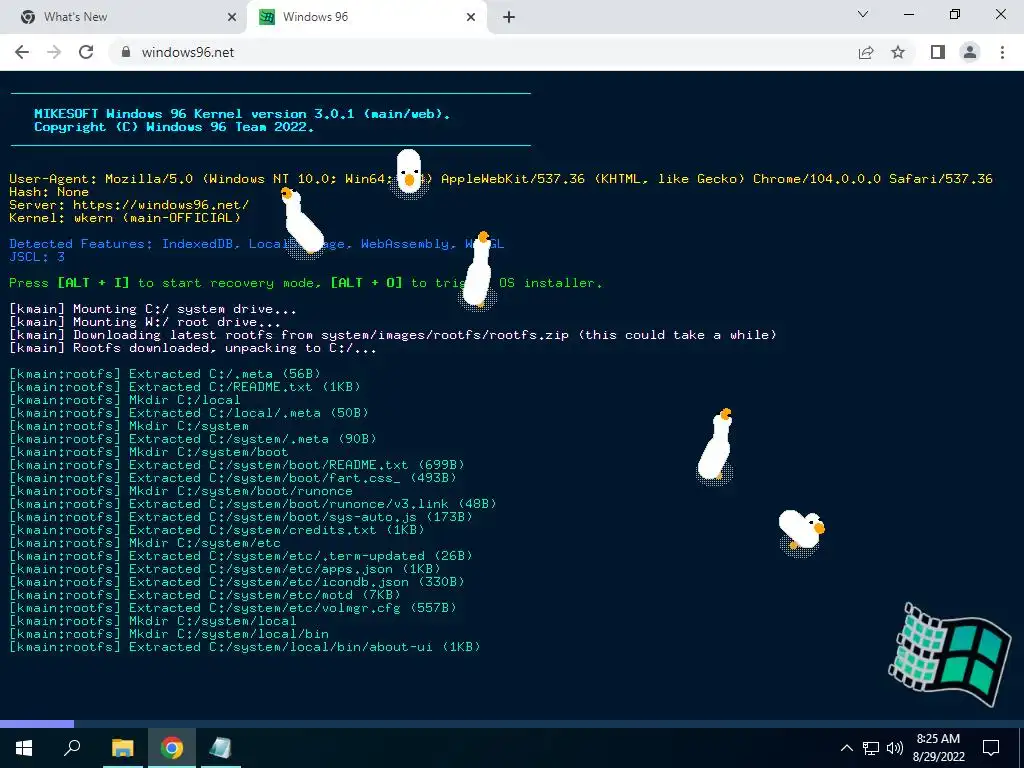This screenshot has height=768, width=1024.
Task: Click the Rootfs downloaded, unpacking log line
Action: tap(193, 348)
